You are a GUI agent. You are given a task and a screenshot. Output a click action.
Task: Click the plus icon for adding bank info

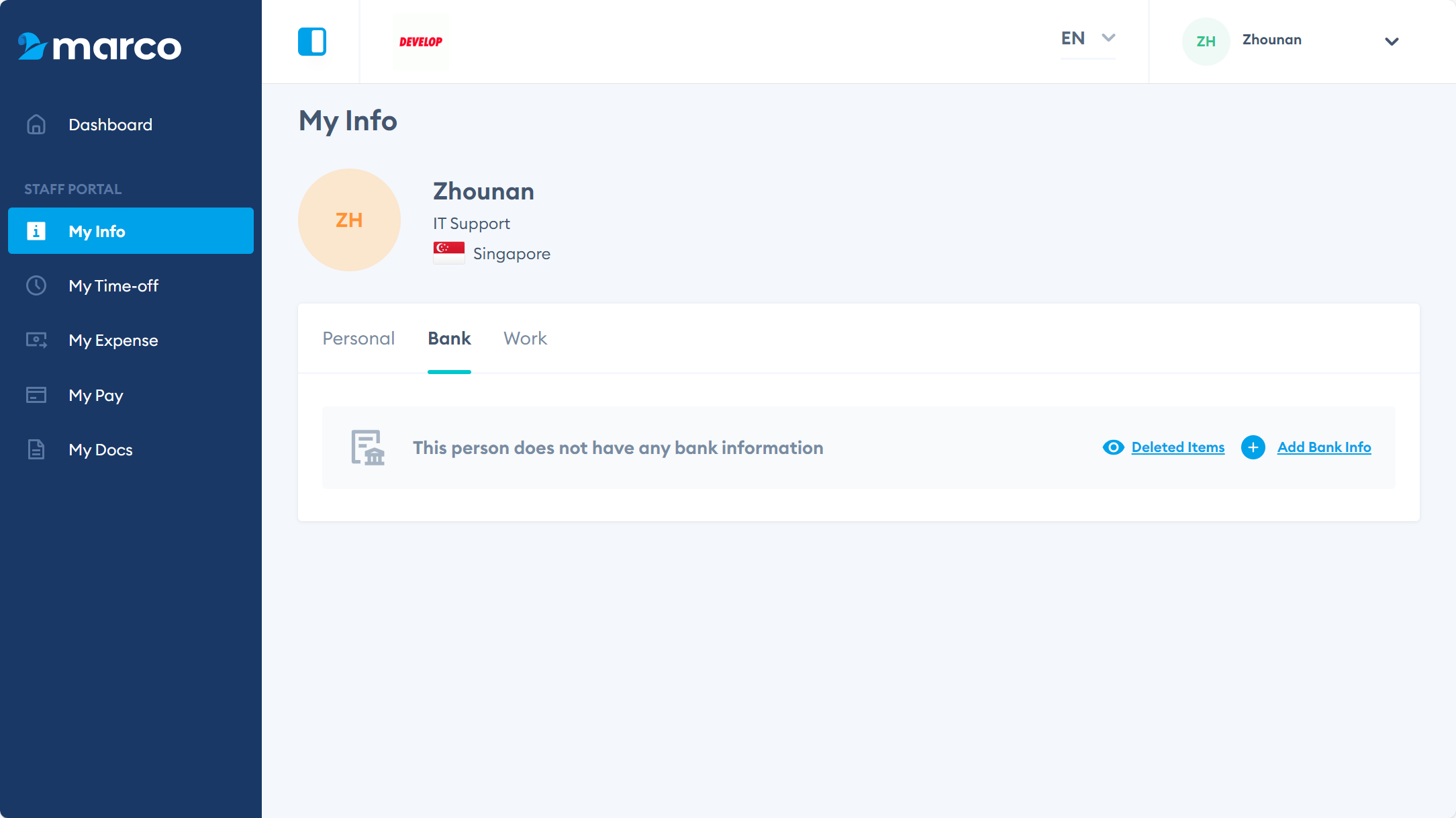(x=1253, y=447)
